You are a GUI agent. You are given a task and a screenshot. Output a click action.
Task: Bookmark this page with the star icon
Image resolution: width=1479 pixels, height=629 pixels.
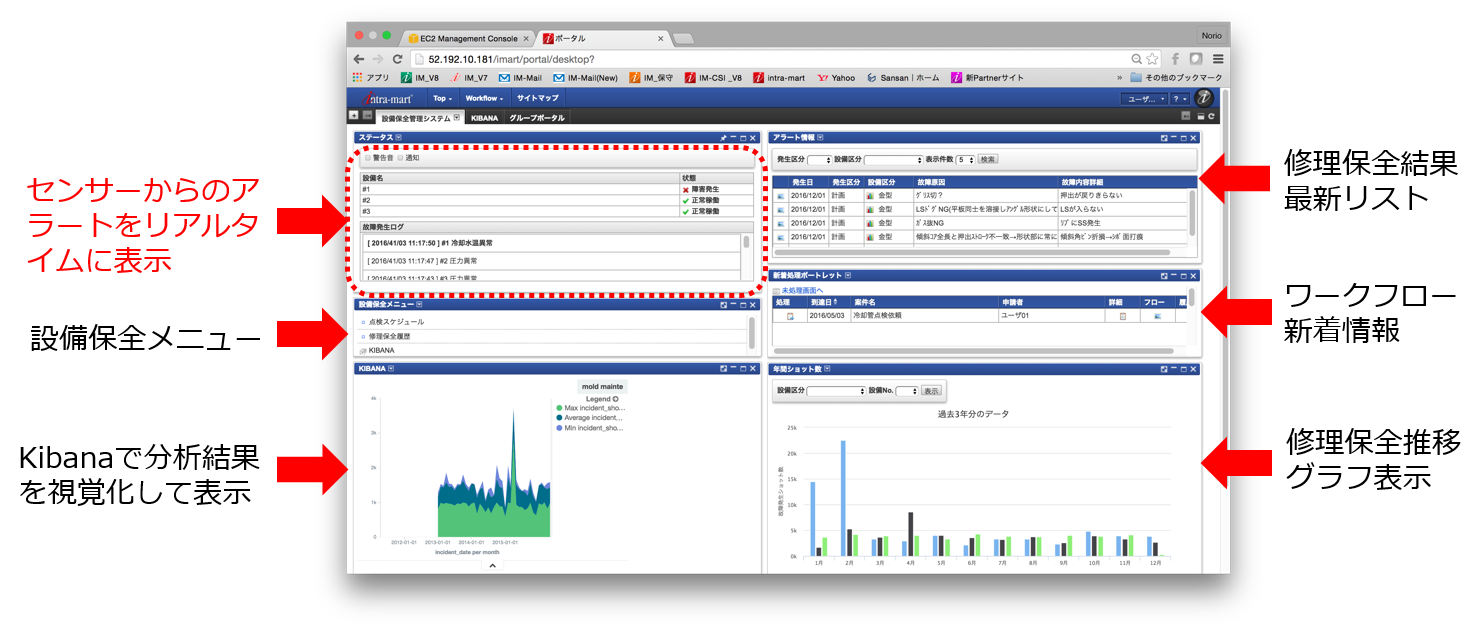[x=1153, y=59]
